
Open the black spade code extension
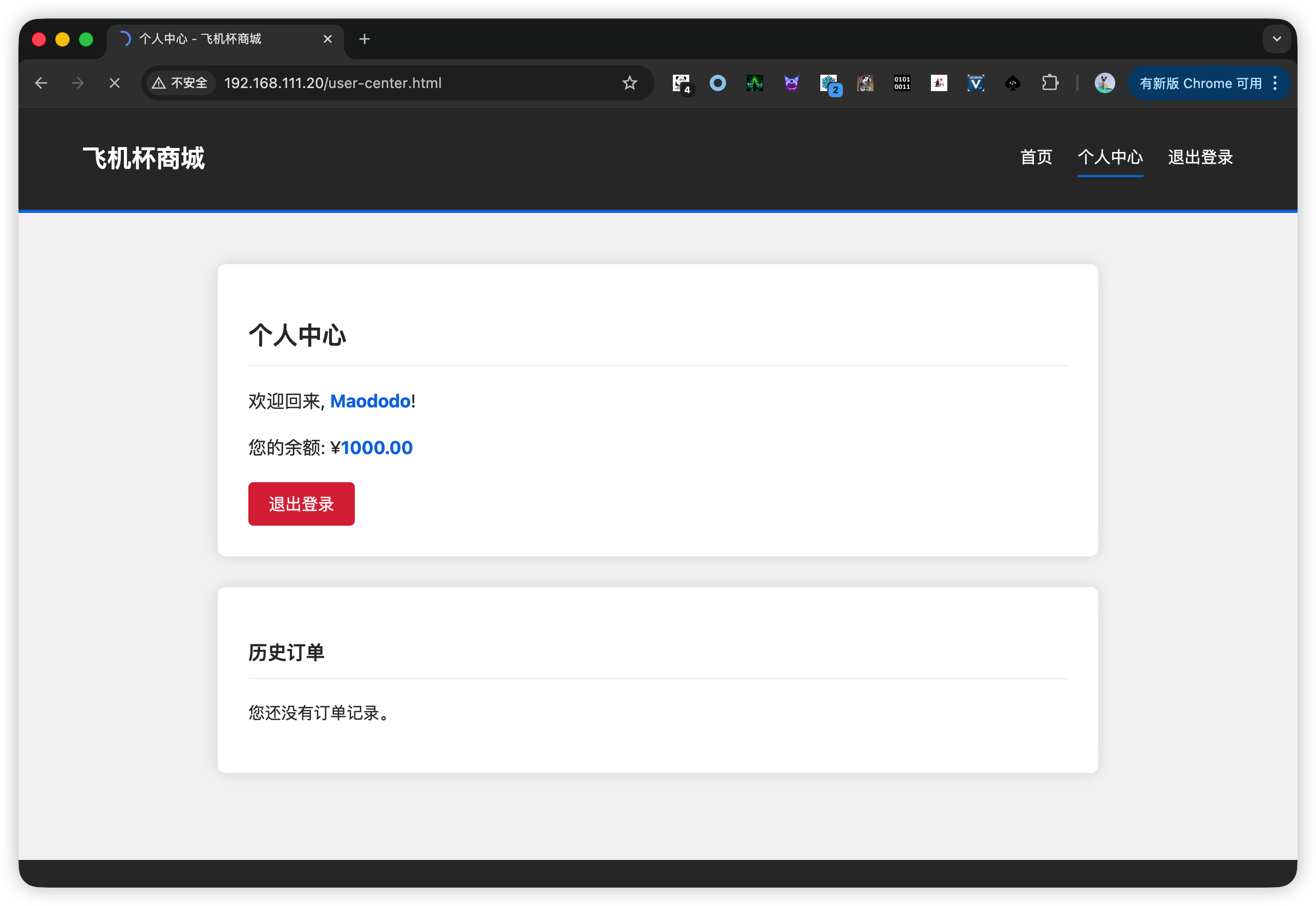(1012, 83)
